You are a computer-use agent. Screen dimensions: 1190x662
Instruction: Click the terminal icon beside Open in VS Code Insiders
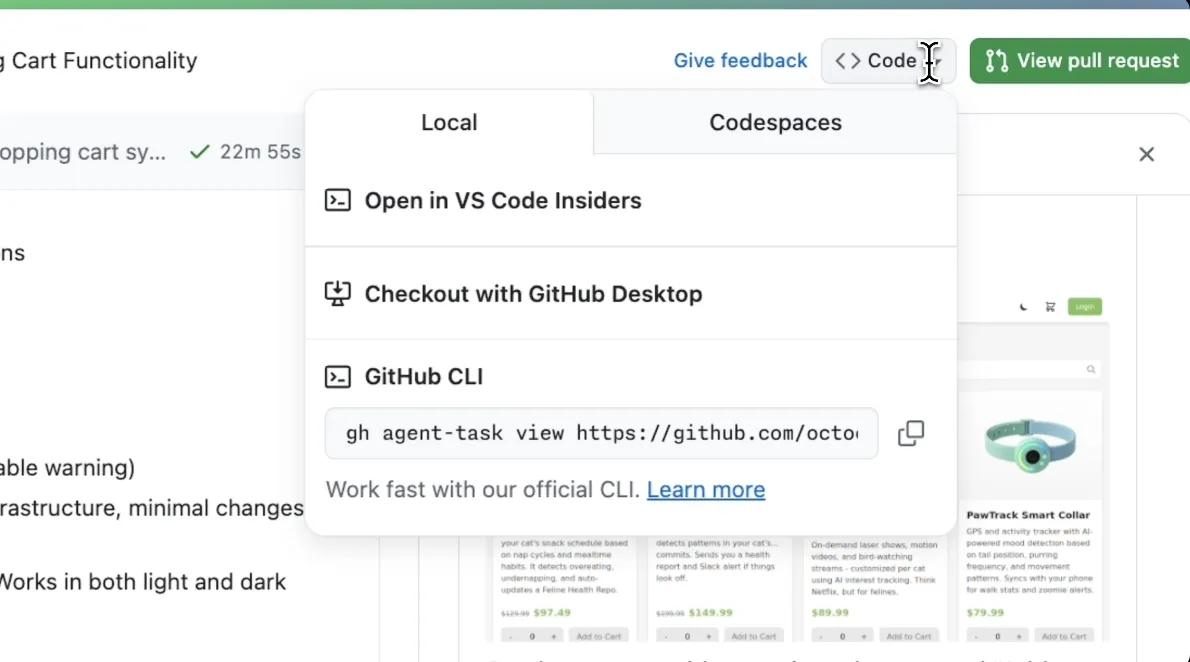coord(338,201)
